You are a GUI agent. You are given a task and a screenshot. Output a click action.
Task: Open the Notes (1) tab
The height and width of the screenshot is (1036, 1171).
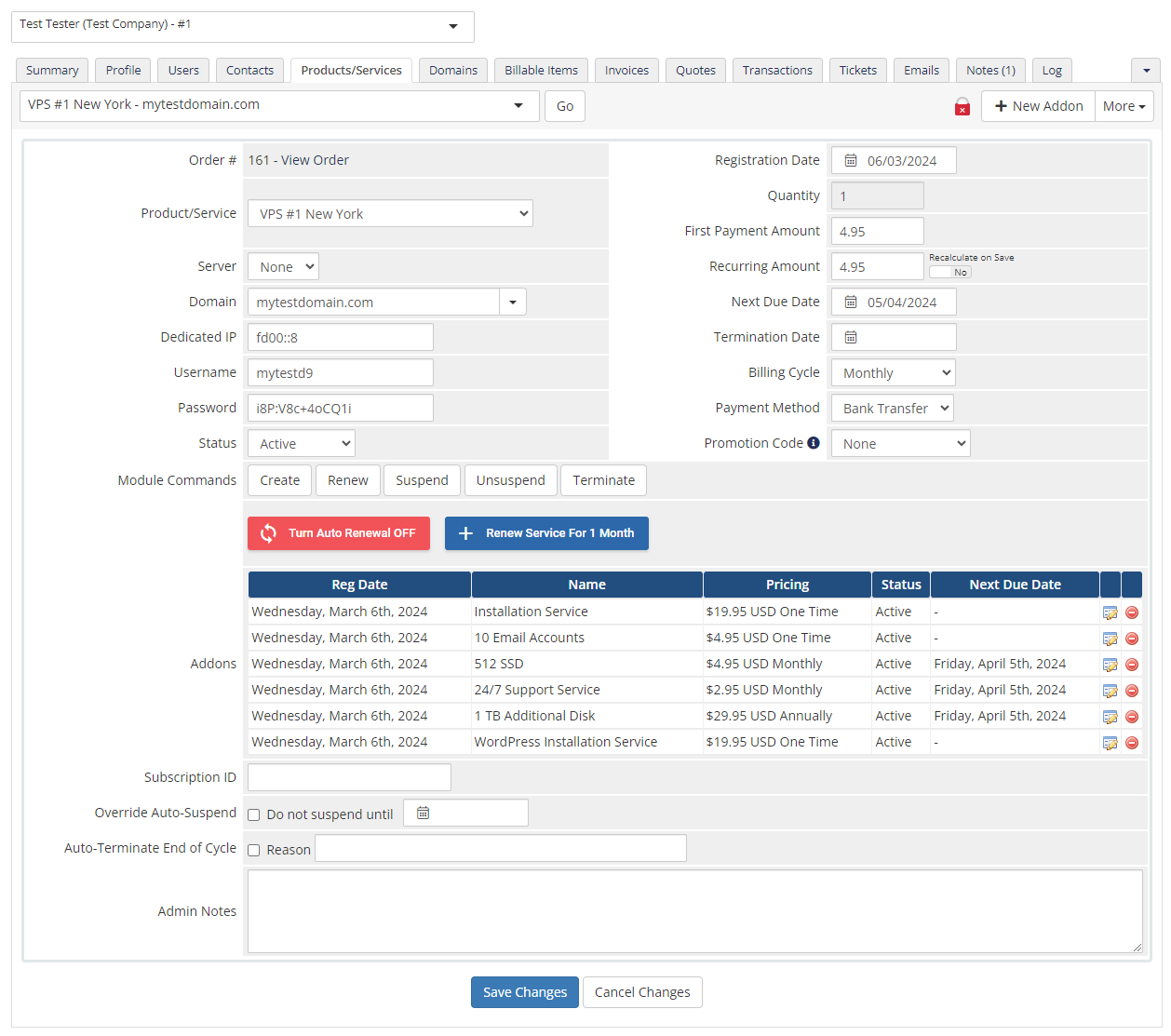pyautogui.click(x=990, y=70)
